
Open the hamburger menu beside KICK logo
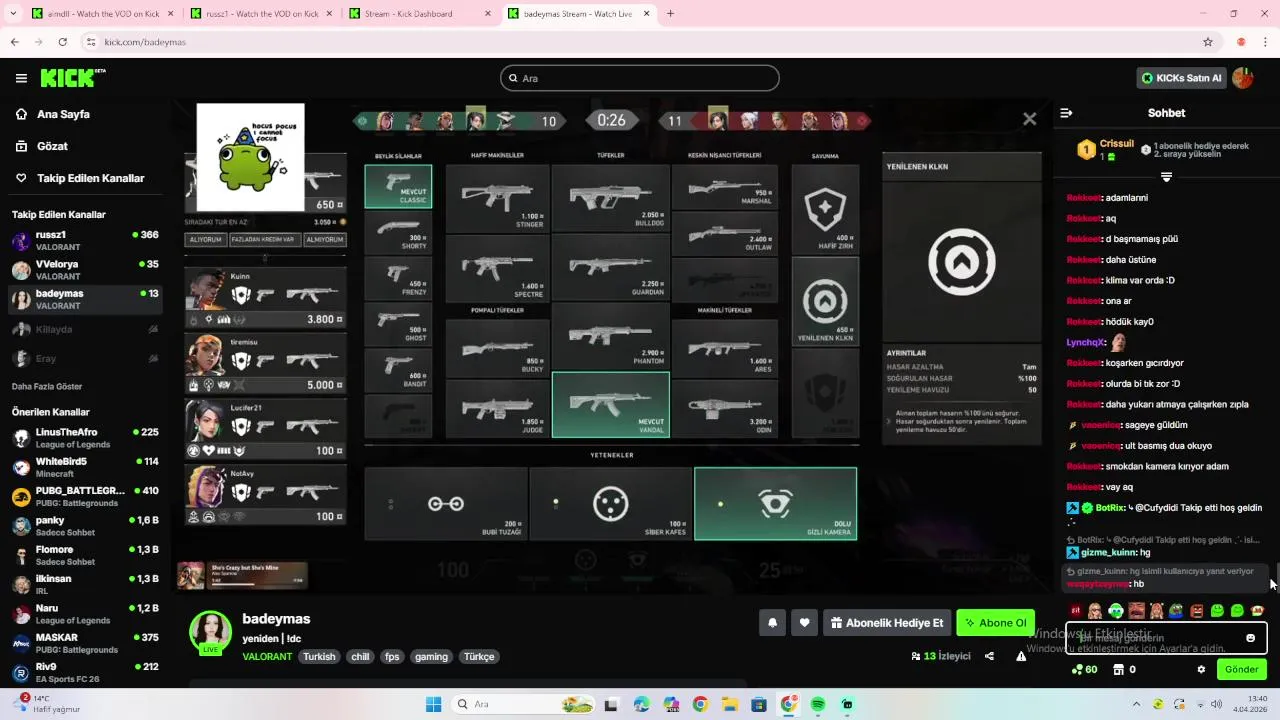(21, 78)
